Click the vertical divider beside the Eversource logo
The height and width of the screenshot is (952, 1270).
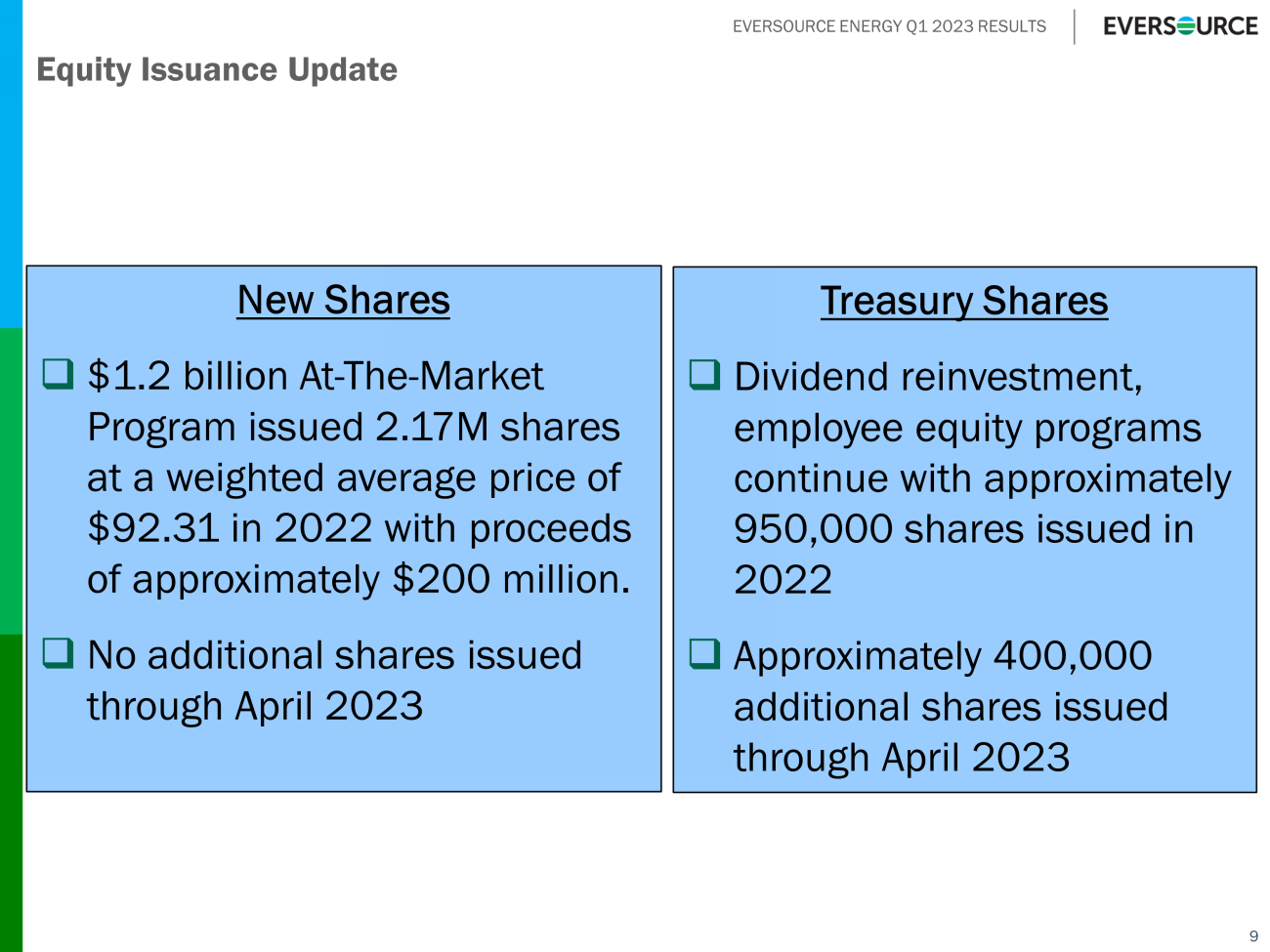(x=1075, y=26)
